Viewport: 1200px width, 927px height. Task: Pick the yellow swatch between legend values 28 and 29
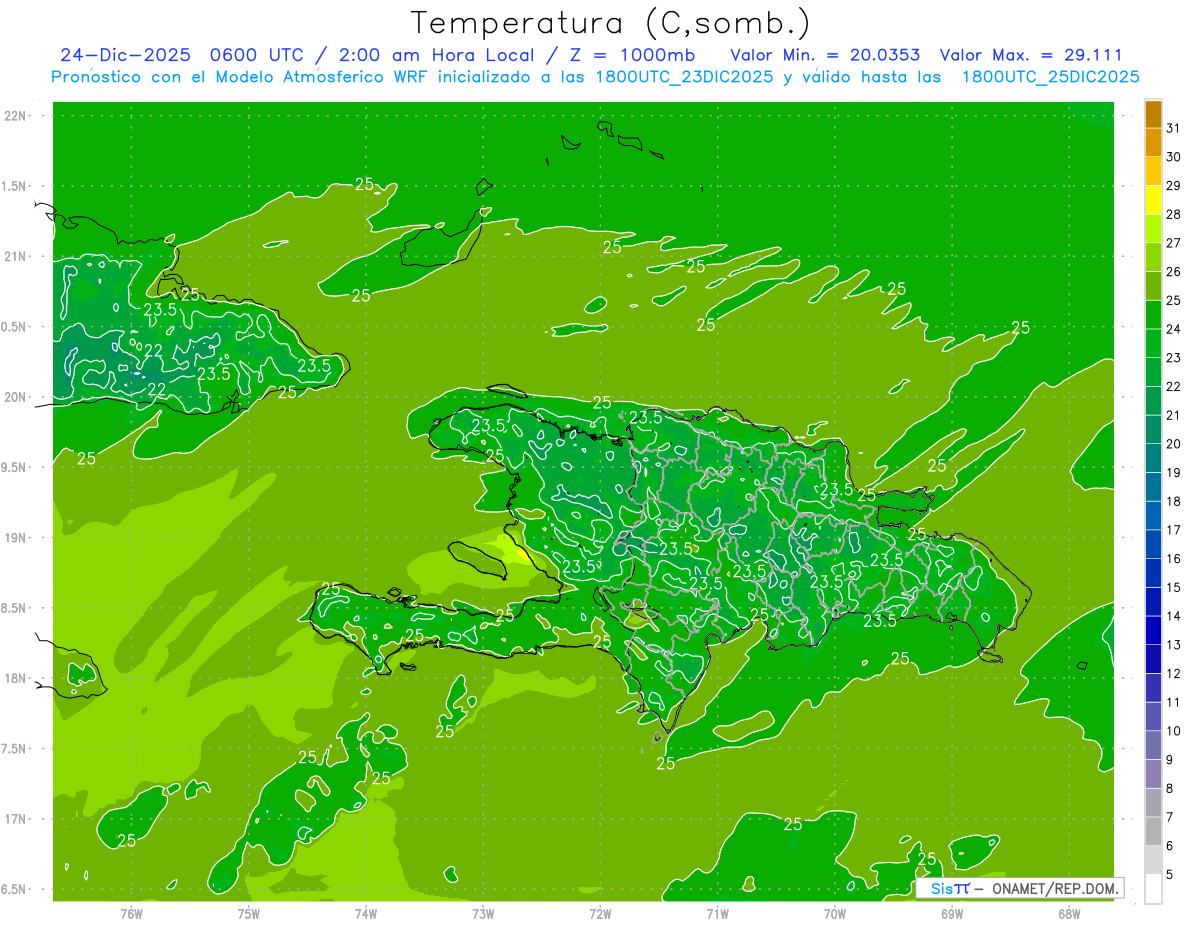coord(1153,200)
